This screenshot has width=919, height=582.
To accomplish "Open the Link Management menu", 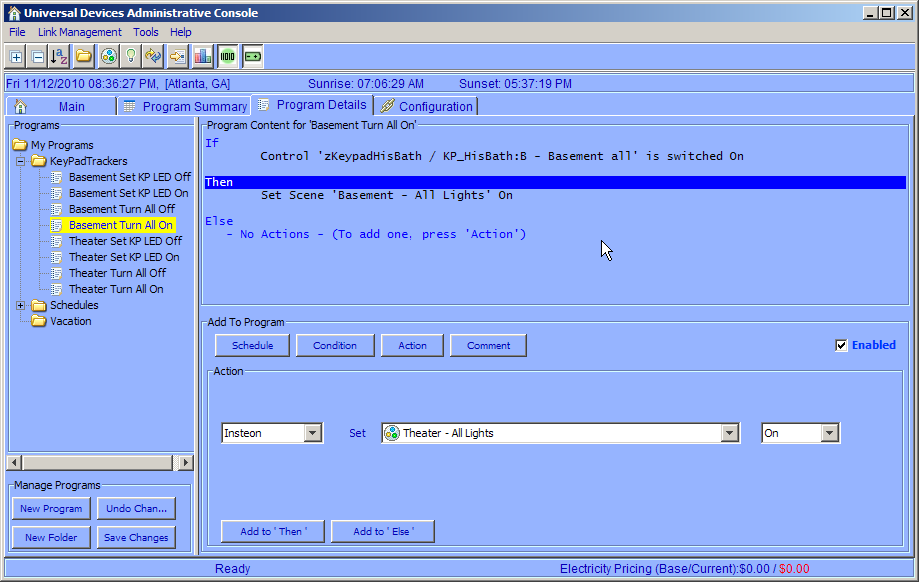I will (79, 32).
